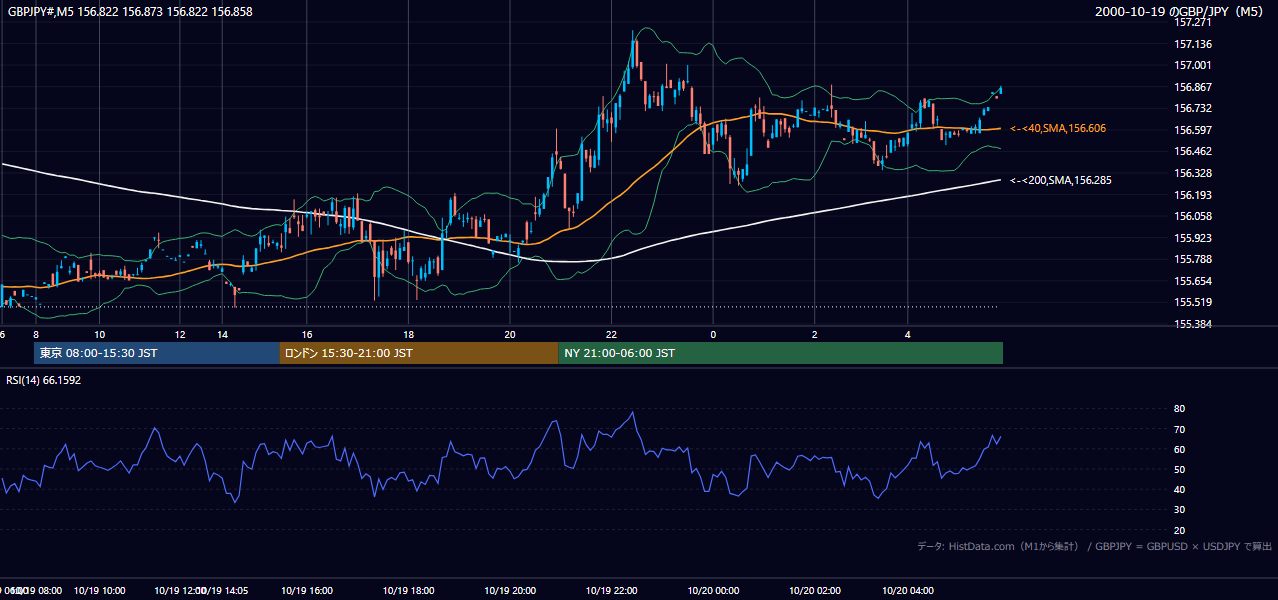Click price axis label 156.193
This screenshot has height=600, width=1278.
[1193, 195]
